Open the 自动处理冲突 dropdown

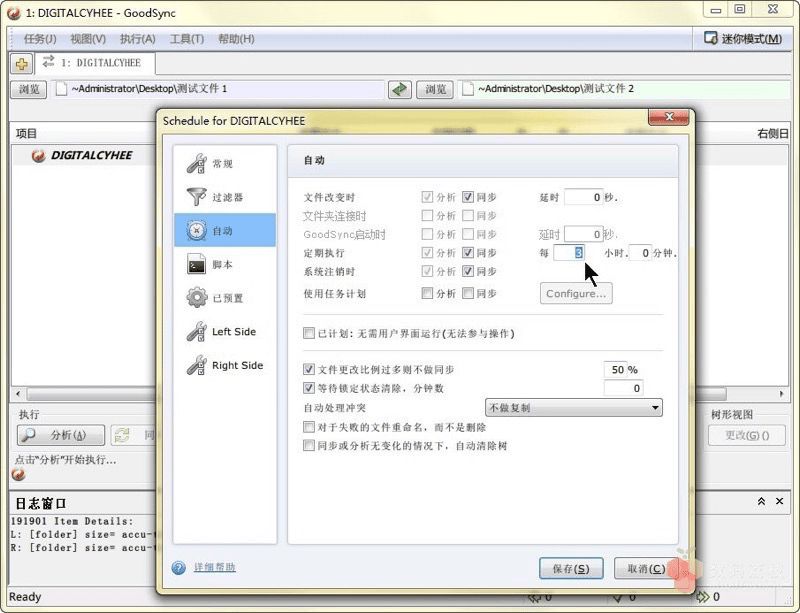(x=573, y=408)
